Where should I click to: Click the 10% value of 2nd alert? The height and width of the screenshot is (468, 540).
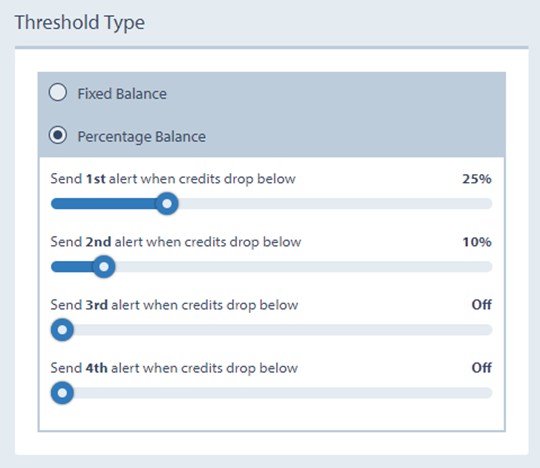coord(477,242)
